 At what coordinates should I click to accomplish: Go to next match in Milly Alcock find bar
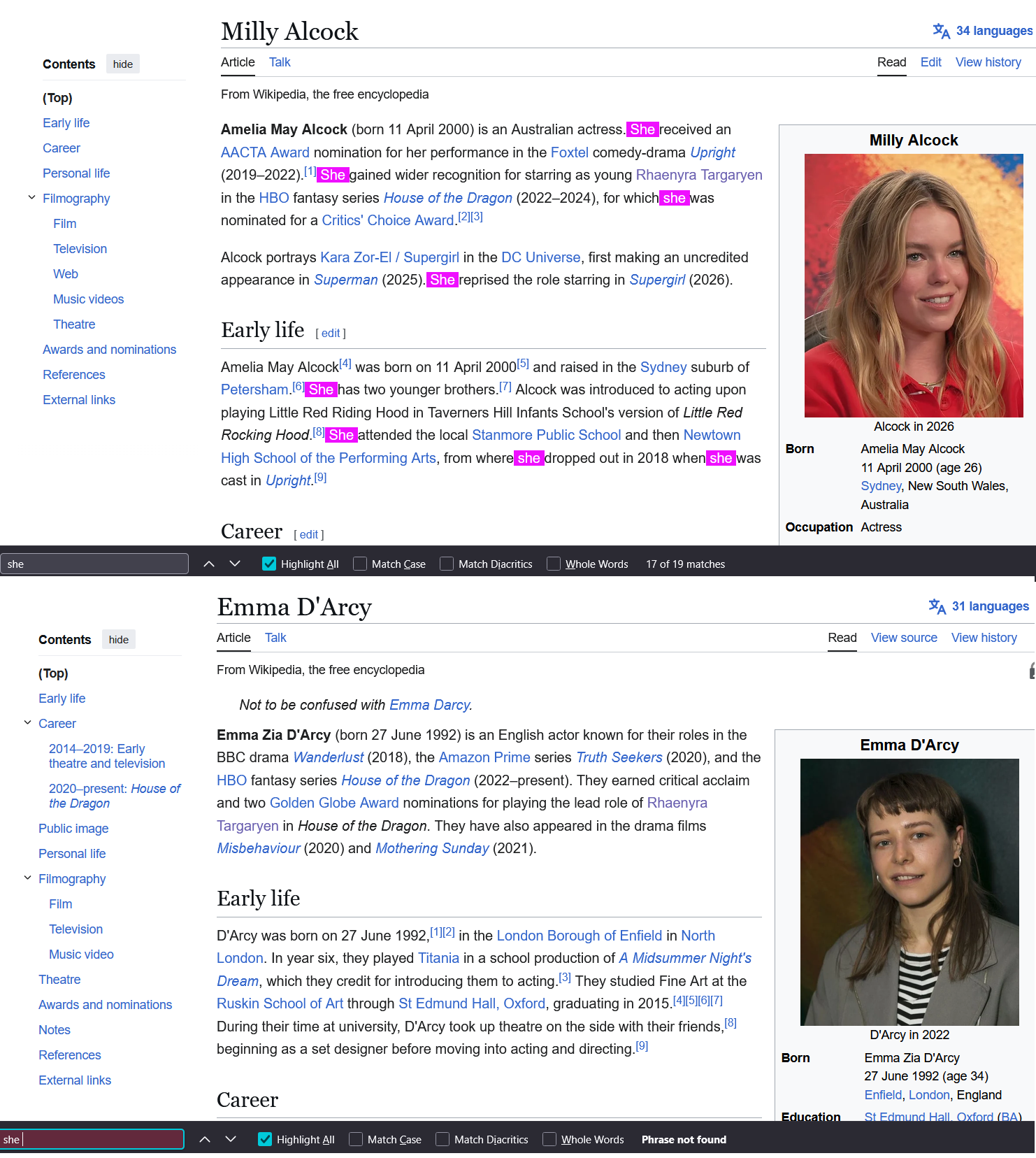235,564
